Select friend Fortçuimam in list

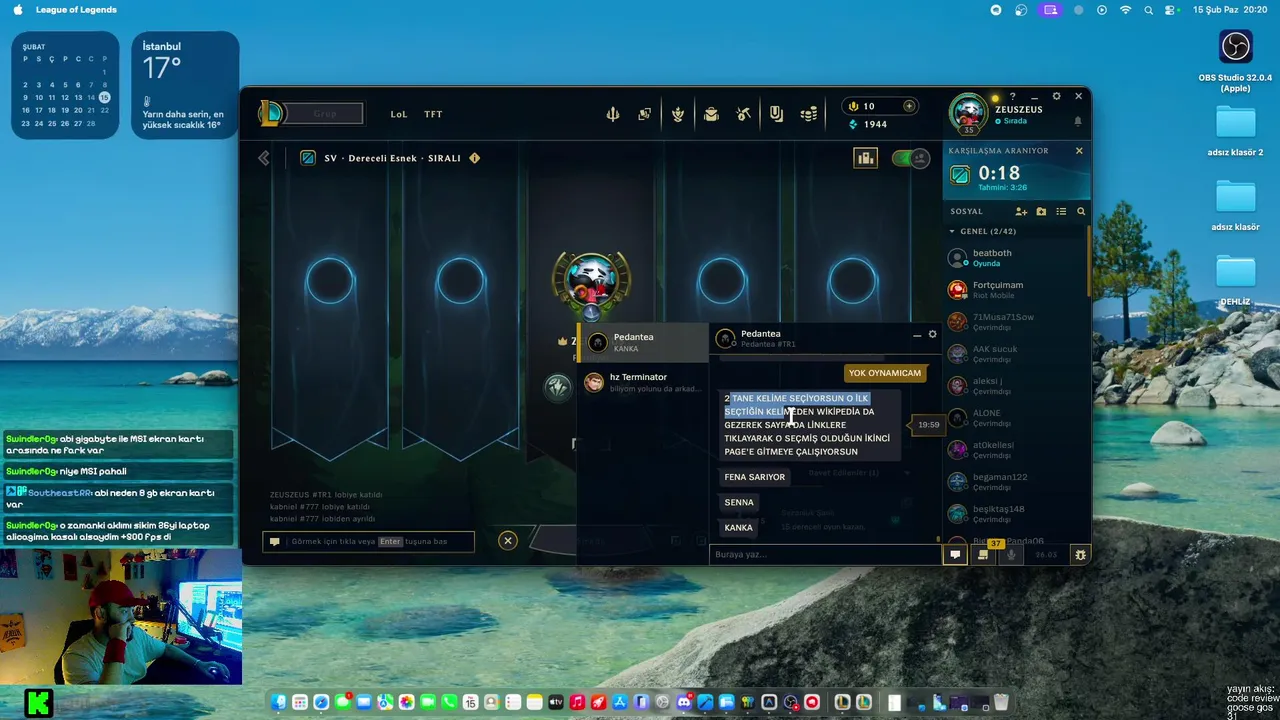coord(1014,290)
